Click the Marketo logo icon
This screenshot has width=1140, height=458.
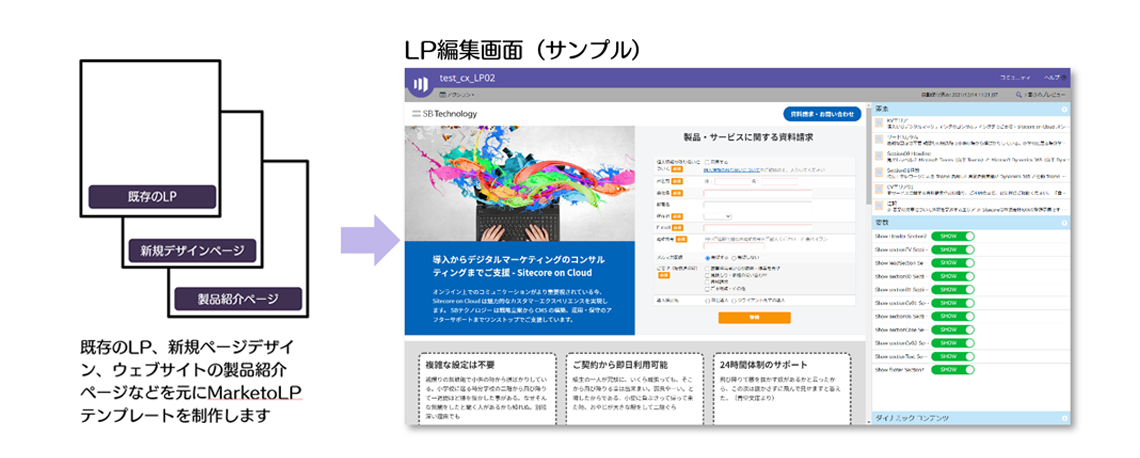(x=422, y=84)
